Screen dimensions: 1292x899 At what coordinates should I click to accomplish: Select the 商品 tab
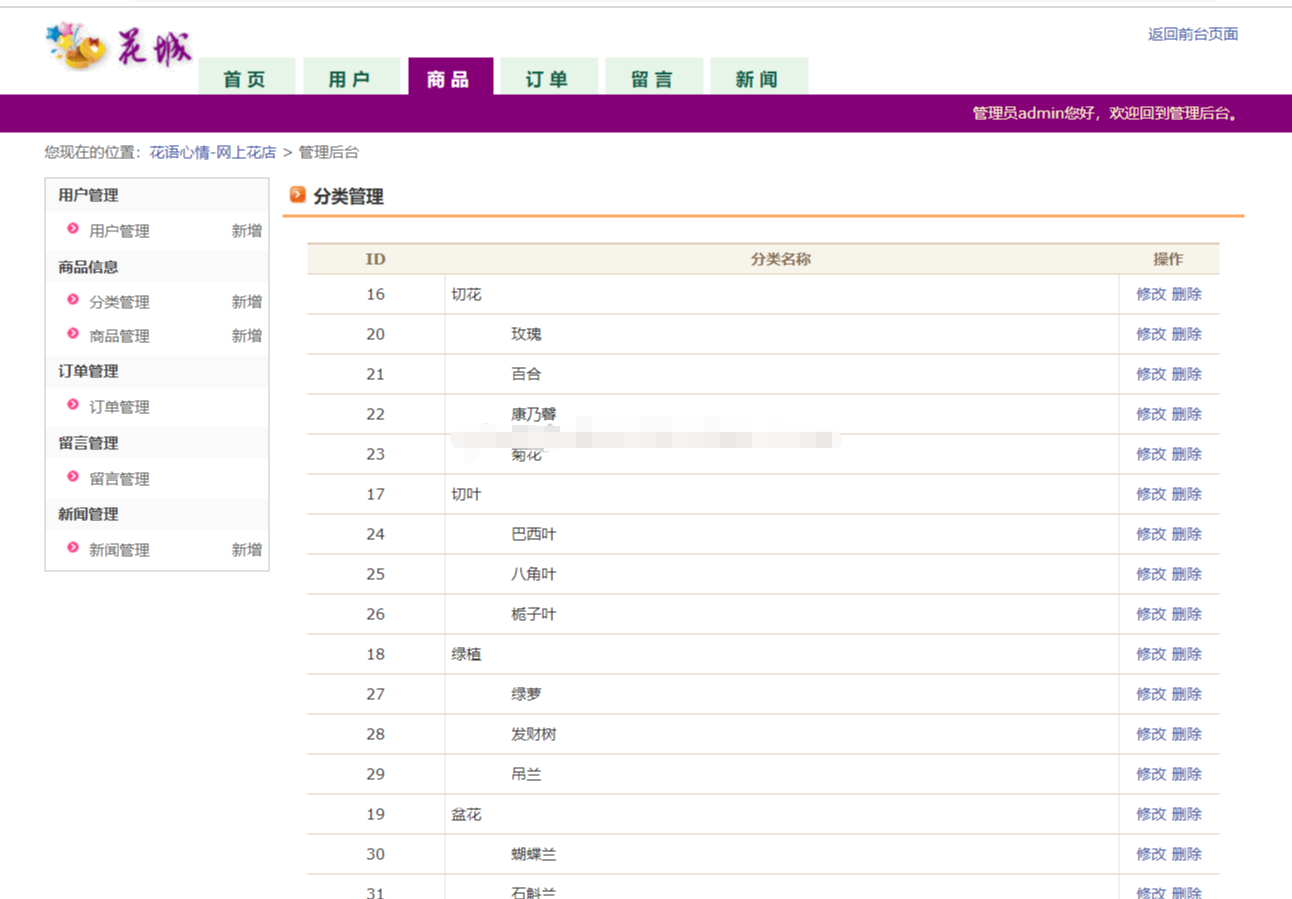coord(450,77)
